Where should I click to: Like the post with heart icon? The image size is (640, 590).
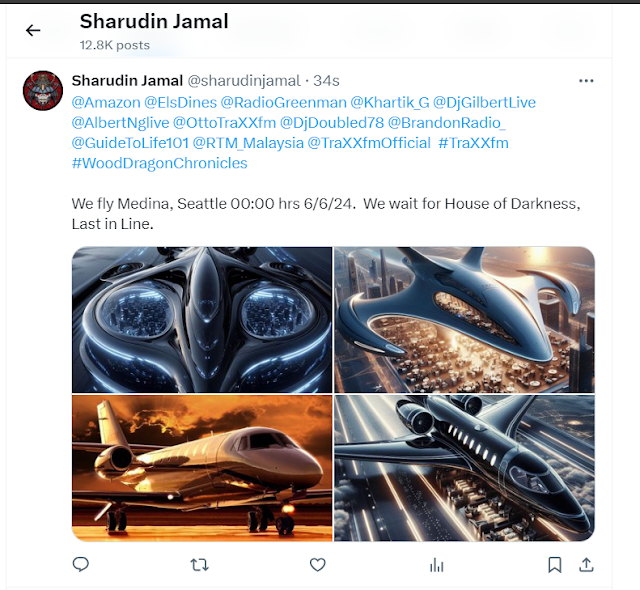click(x=318, y=565)
